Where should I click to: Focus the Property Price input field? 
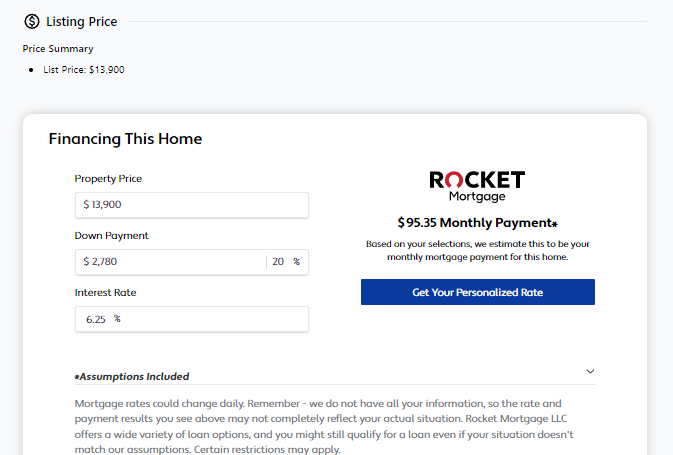tap(191, 205)
